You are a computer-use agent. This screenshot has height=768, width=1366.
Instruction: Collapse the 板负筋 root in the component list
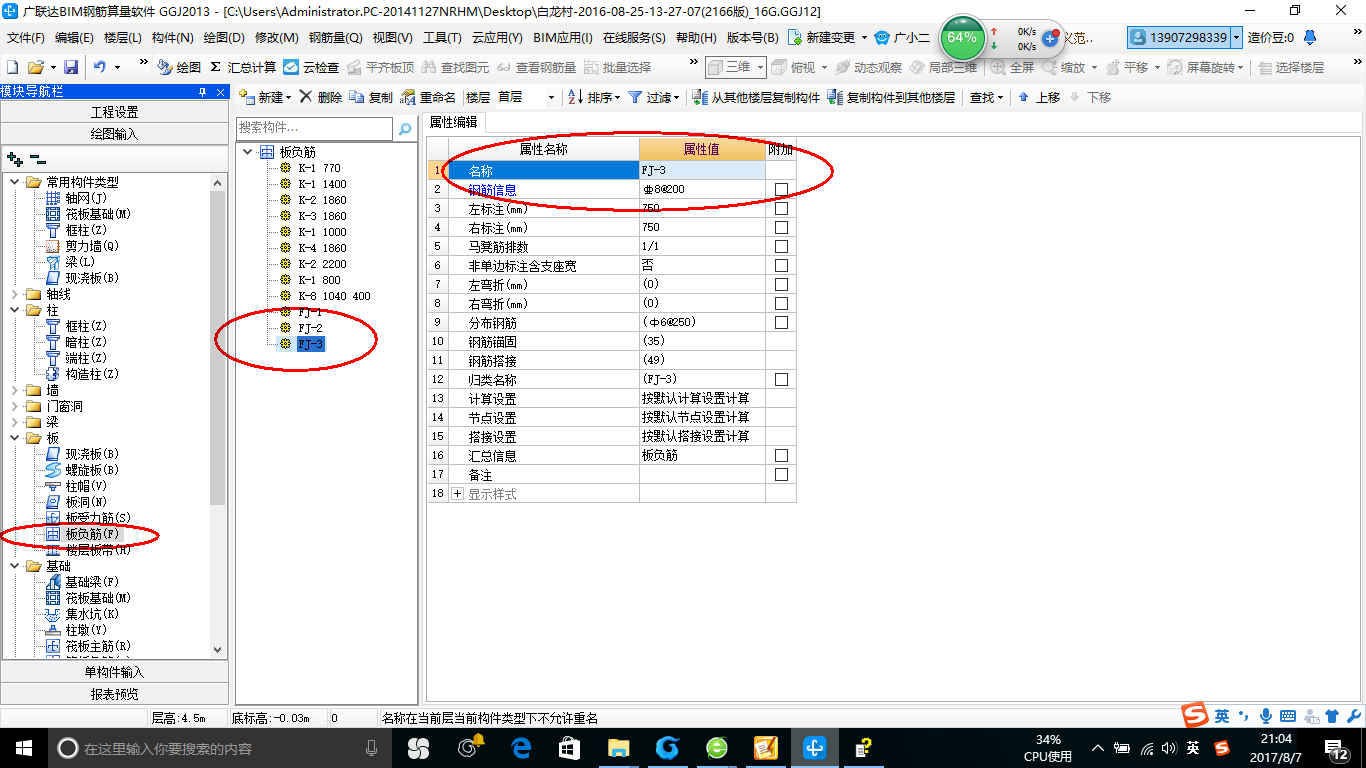(247, 152)
